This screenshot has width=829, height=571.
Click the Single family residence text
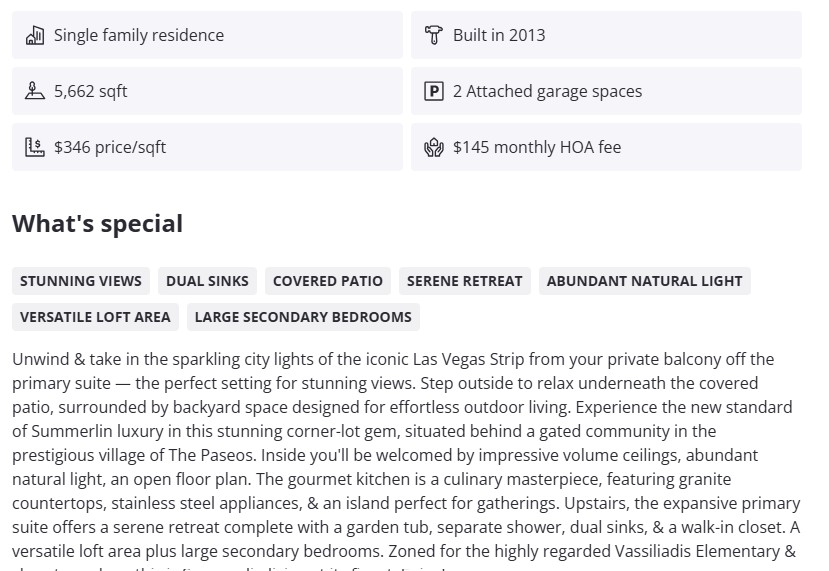click(x=139, y=35)
